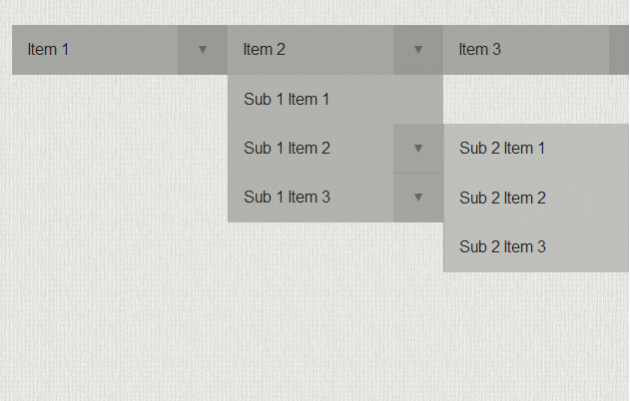Image resolution: width=630 pixels, height=401 pixels.
Task: Select Item 2 in the menu bar
Action: point(265,49)
